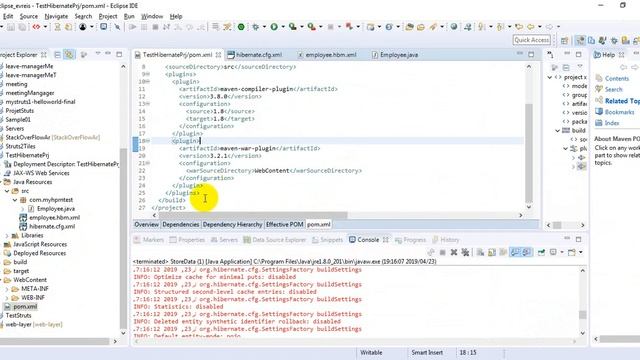640x360 pixels.
Task: Collapse the src folder in Project Explorer
Action: (x=7, y=191)
